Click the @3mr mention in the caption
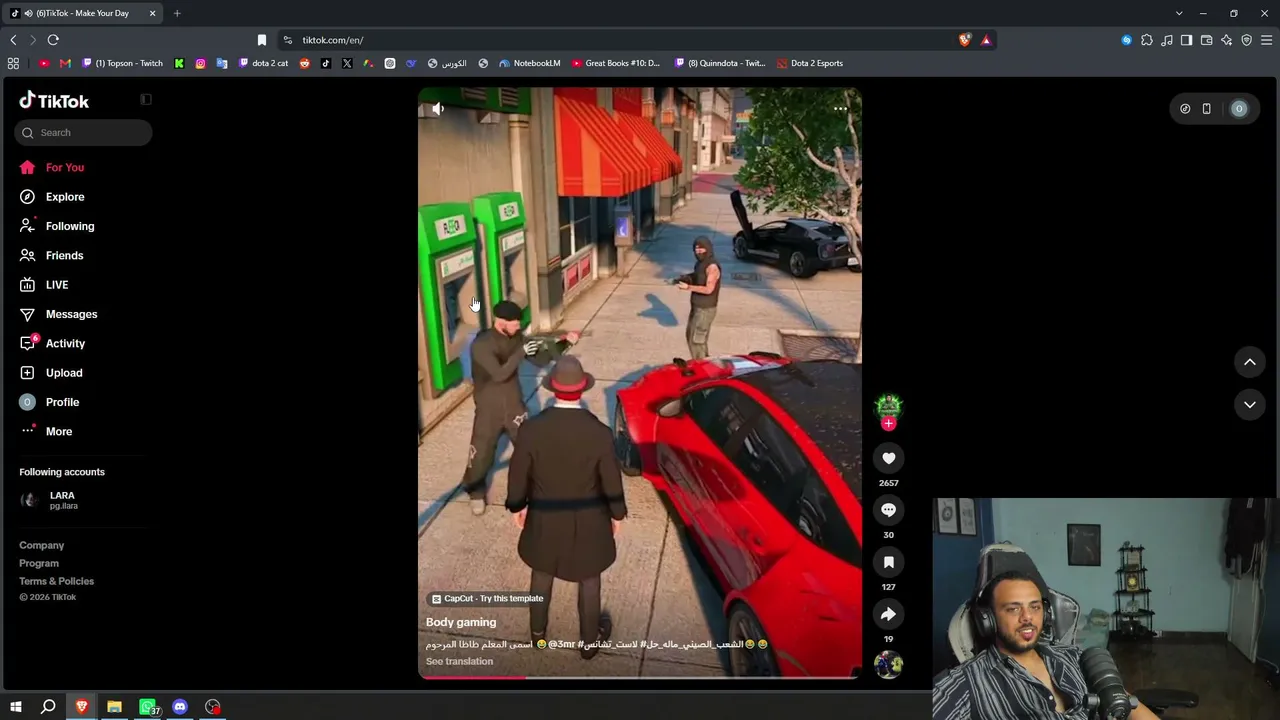The width and height of the screenshot is (1280, 720). tap(562, 644)
